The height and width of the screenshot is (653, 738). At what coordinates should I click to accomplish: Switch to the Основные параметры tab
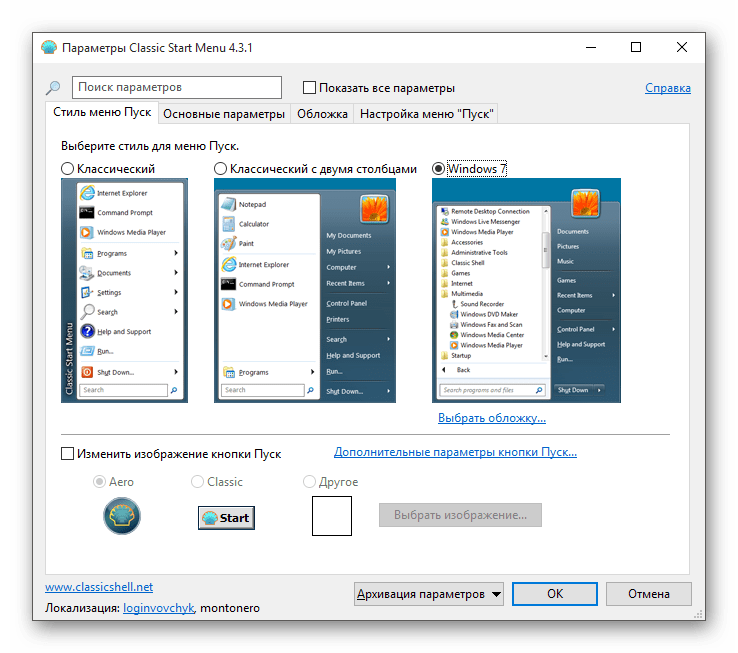click(224, 114)
